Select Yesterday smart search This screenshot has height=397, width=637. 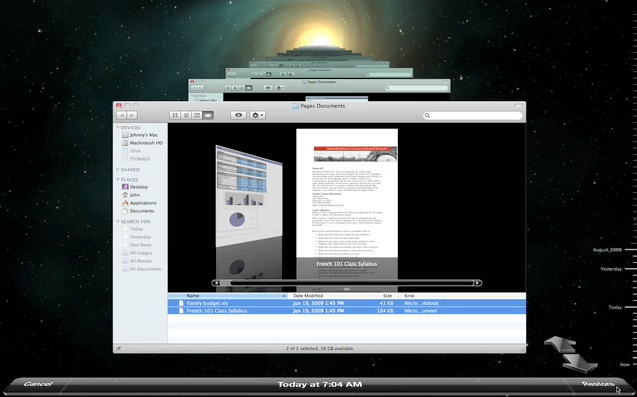(x=136, y=237)
